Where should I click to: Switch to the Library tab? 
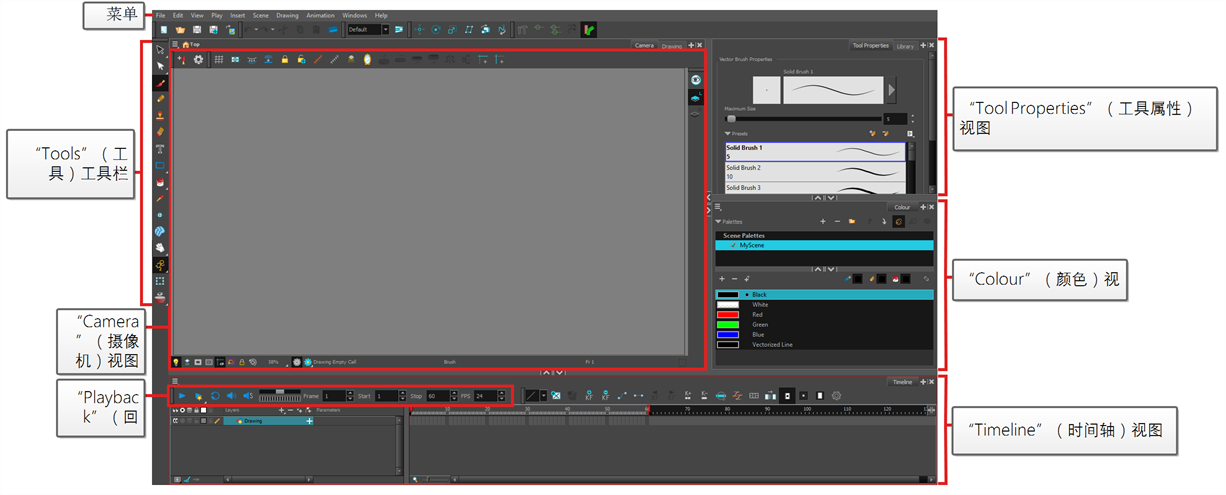click(904, 46)
